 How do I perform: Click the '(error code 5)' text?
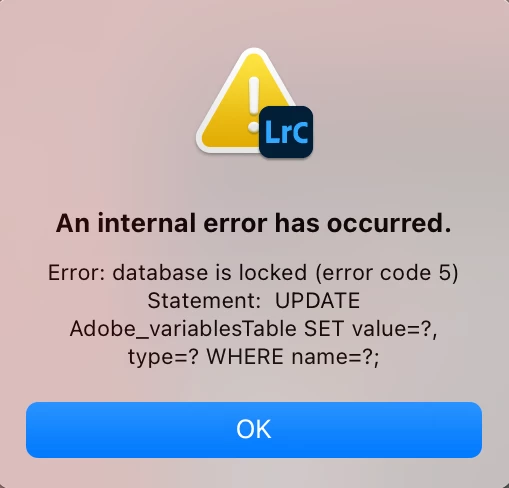pos(387,273)
